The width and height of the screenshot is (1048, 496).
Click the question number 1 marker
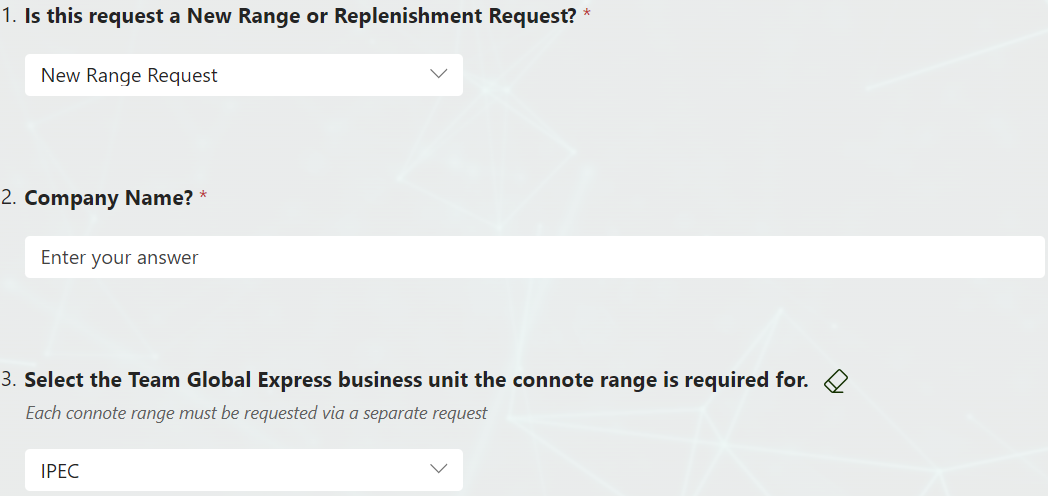[x=9, y=16]
